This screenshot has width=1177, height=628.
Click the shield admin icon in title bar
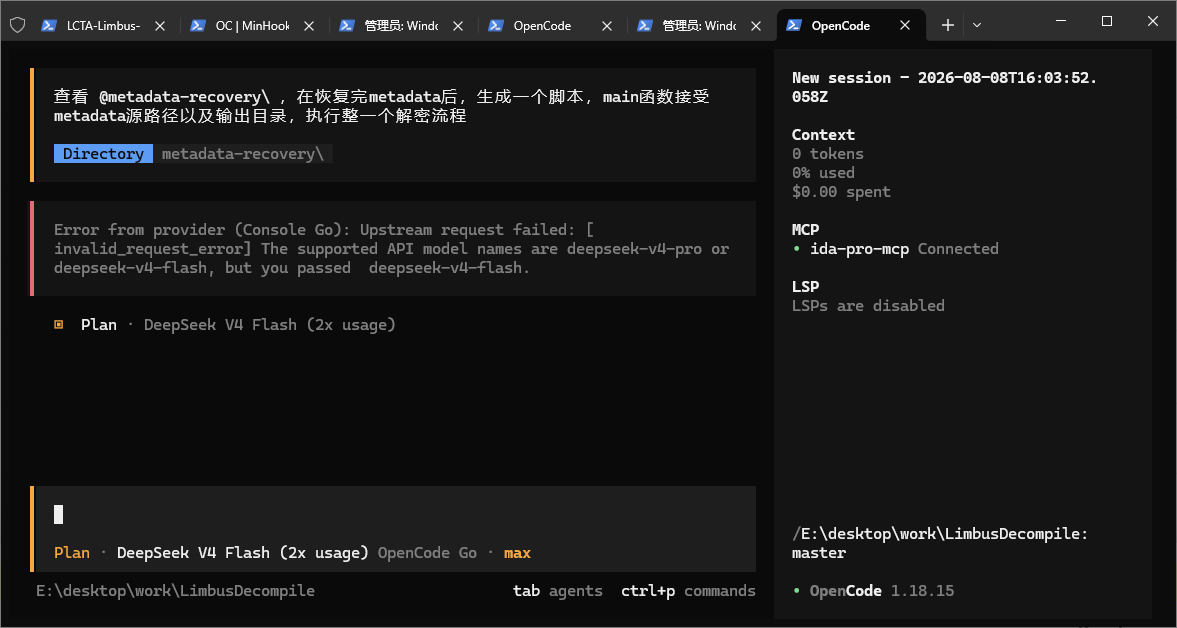coord(17,26)
